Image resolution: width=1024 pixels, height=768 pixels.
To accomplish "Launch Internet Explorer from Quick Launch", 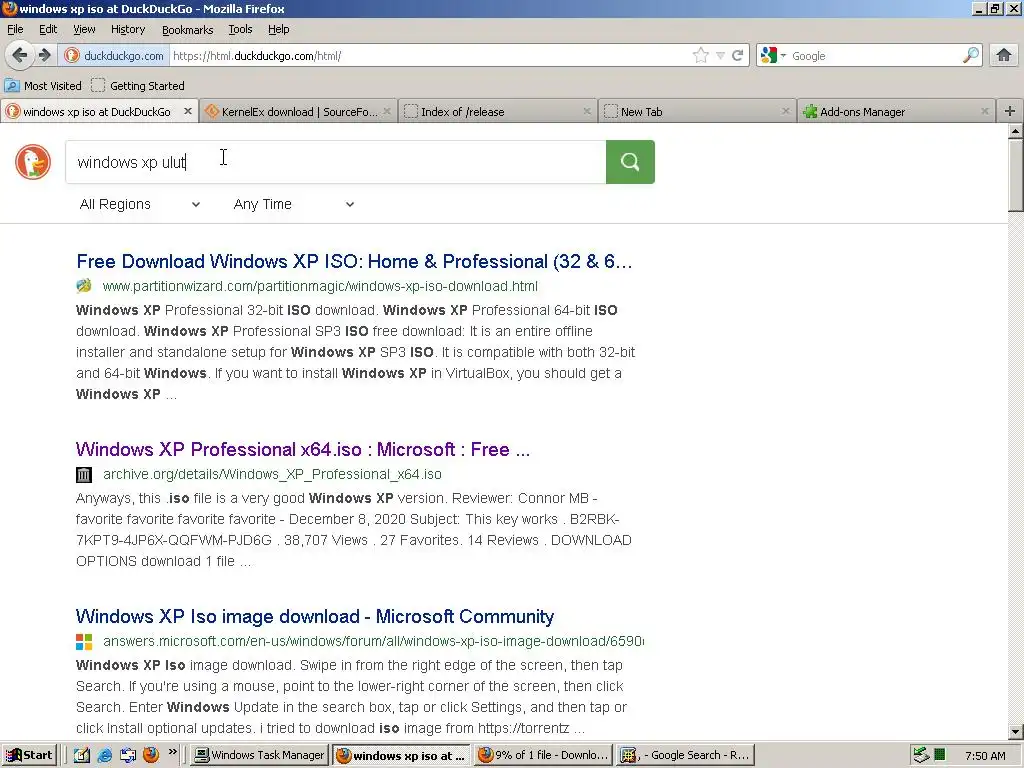I will (x=104, y=755).
